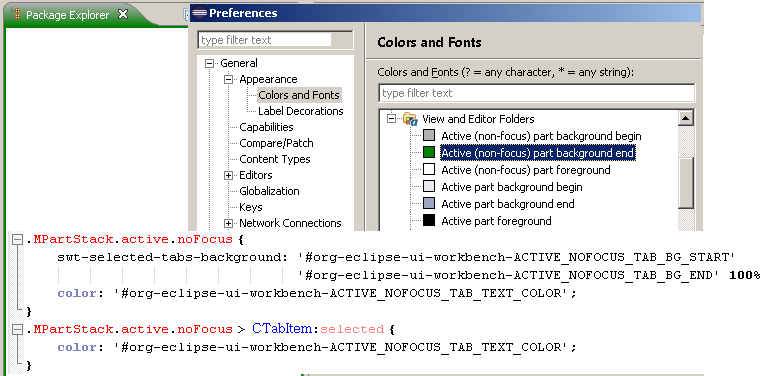Click the scroll up arrow in color list
The height and width of the screenshot is (376, 761).
tap(686, 118)
